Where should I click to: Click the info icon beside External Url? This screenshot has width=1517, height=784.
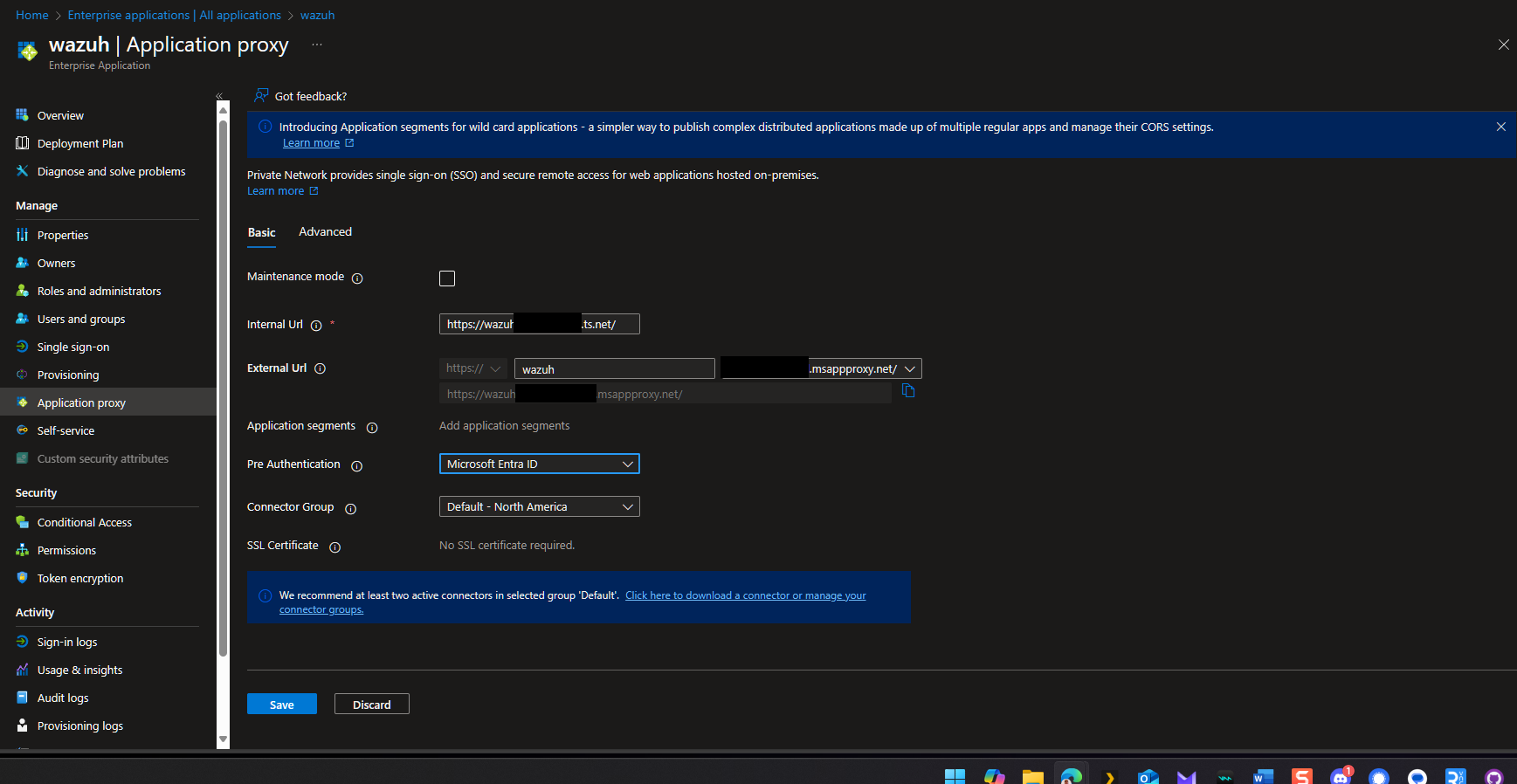320,368
